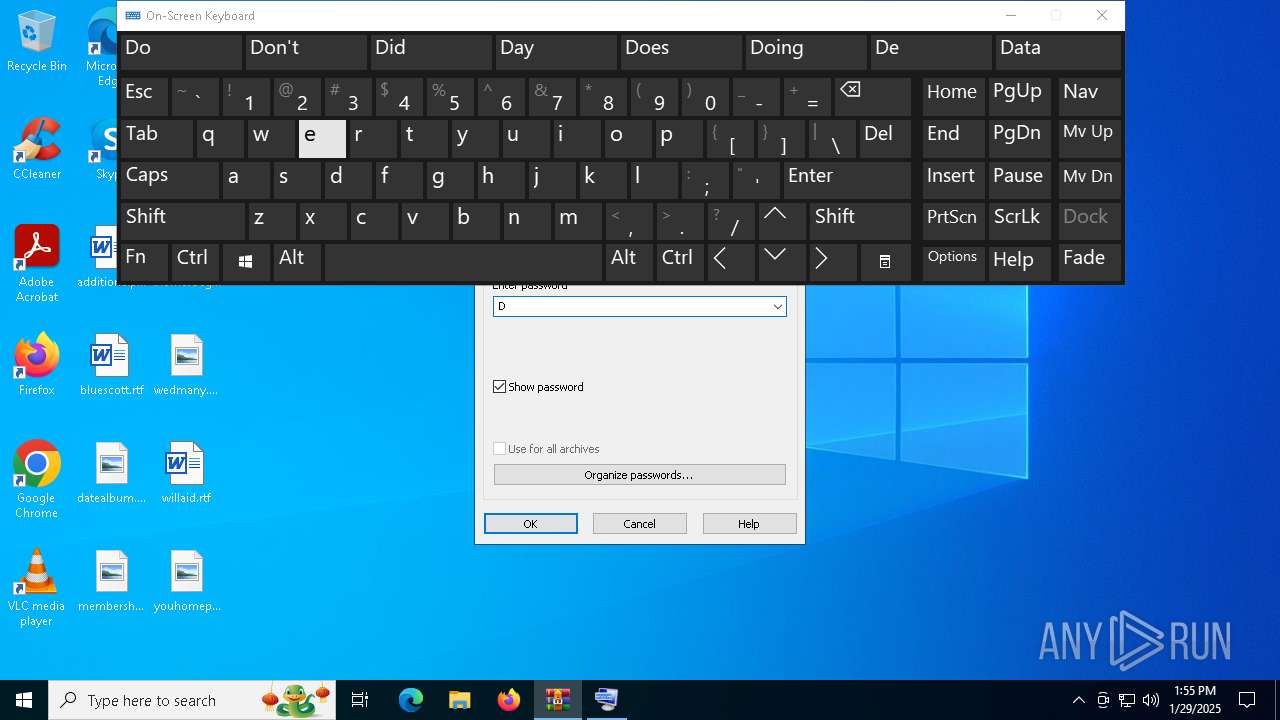Tap the Tab key on the keyboard
This screenshot has width=1280, height=720.
(156, 139)
